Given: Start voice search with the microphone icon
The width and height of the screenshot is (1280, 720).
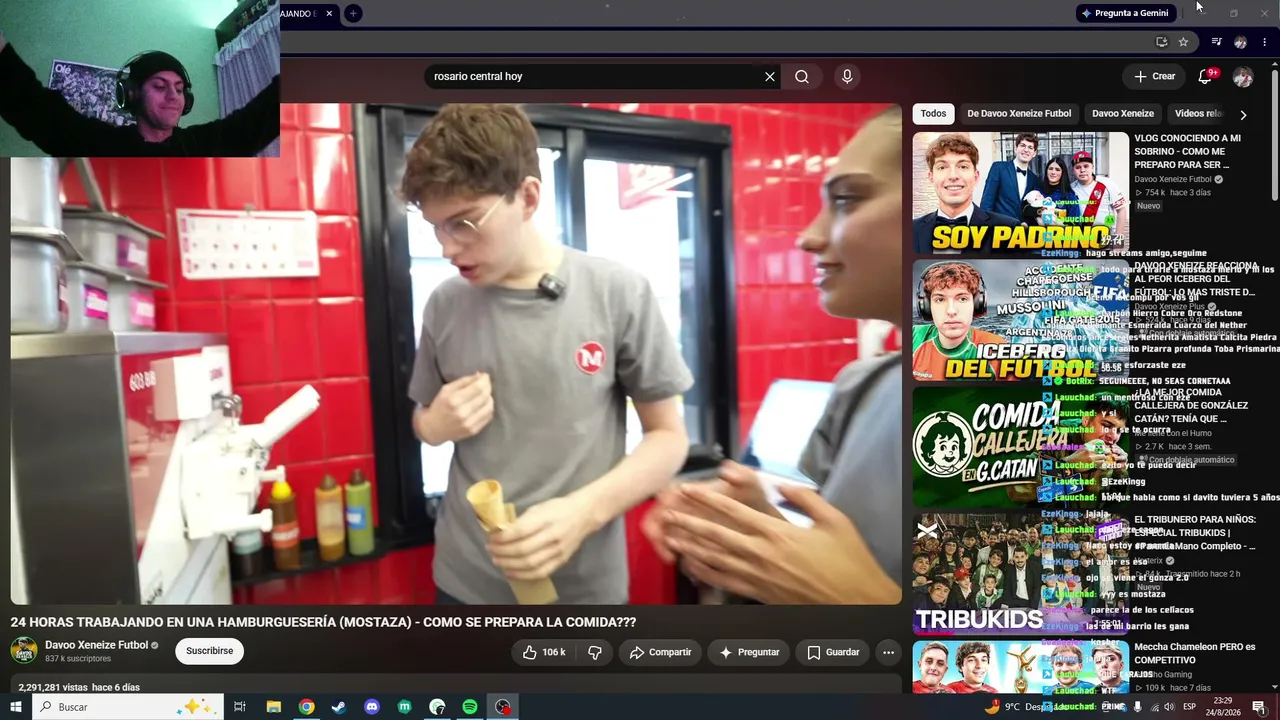Looking at the screenshot, I should (847, 76).
